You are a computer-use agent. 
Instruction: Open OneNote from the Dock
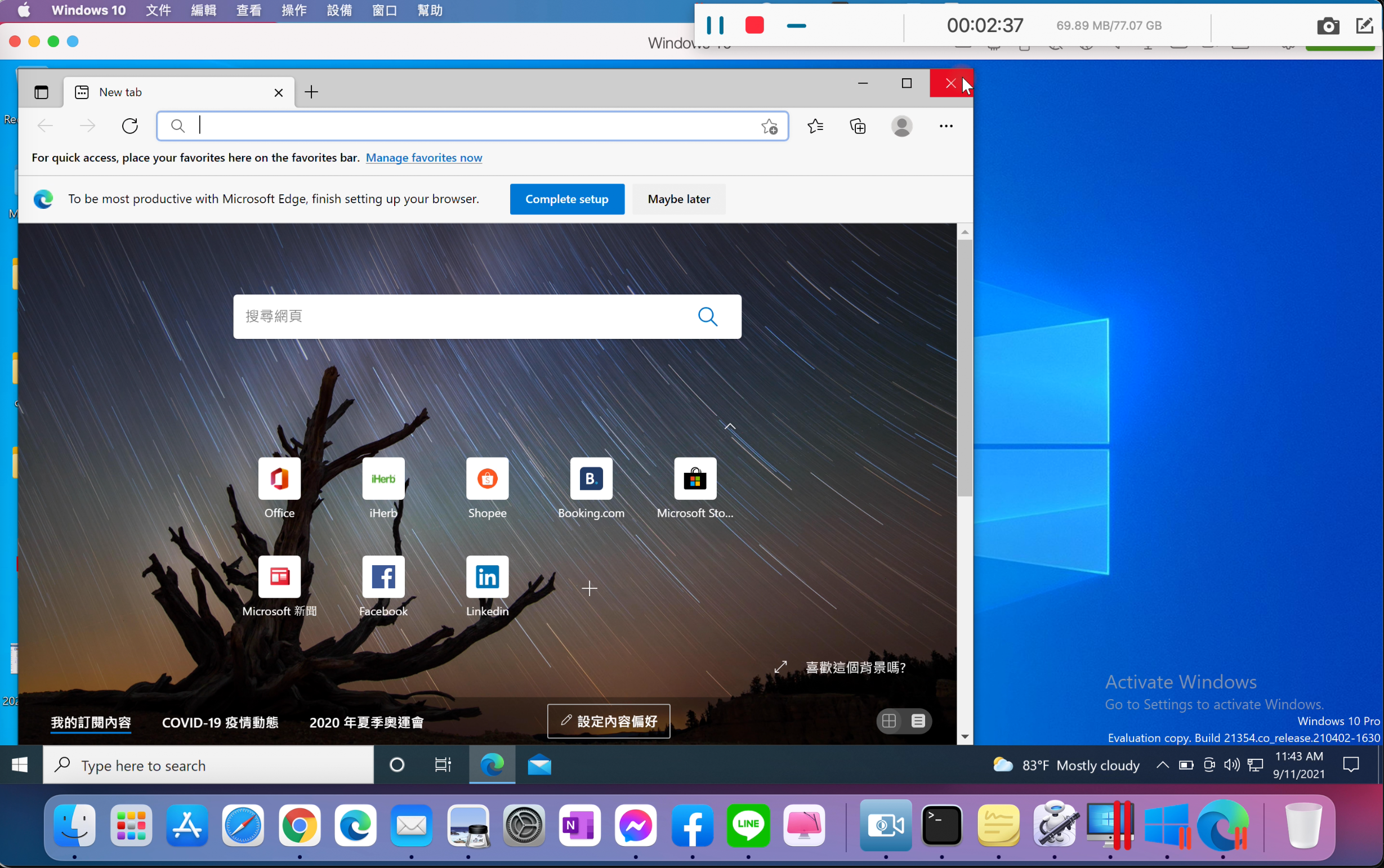[x=579, y=826]
